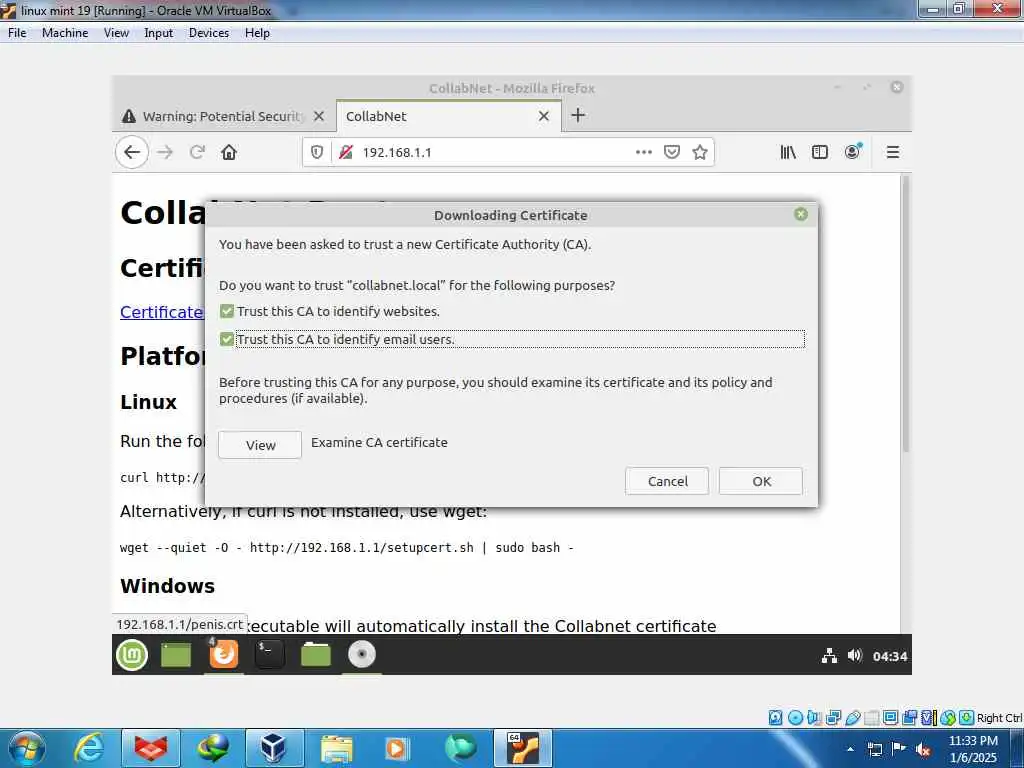Click Firefox icon in Mint panel
This screenshot has height=768, width=1024.
click(223, 654)
